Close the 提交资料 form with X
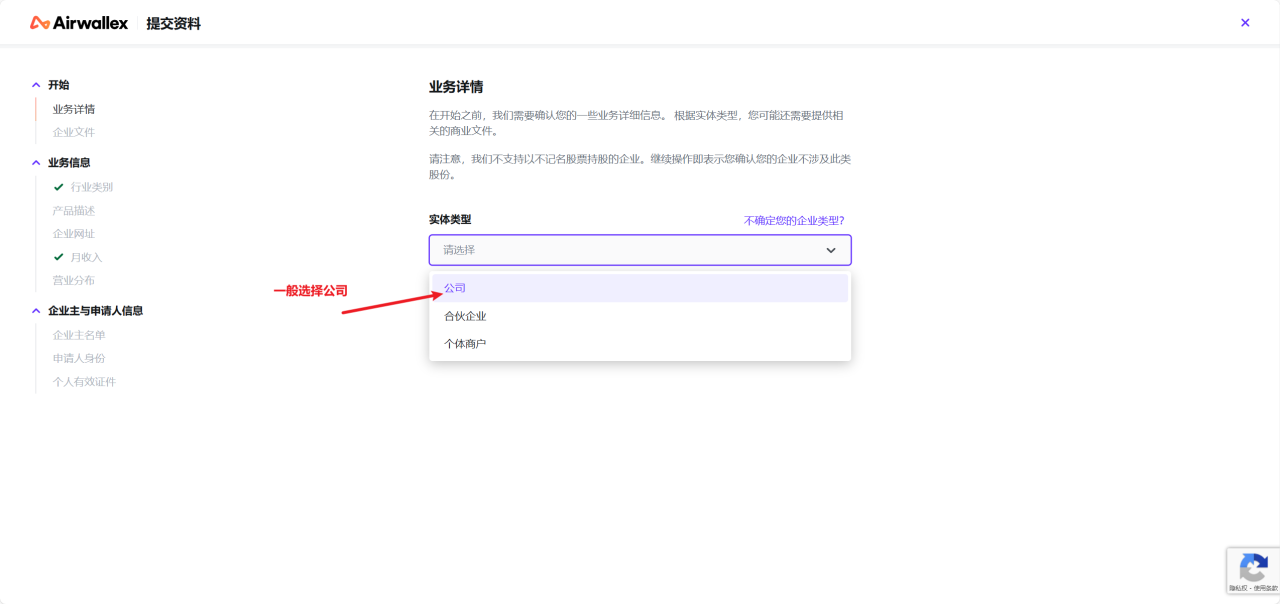Image resolution: width=1280 pixels, height=604 pixels. pos(1245,23)
